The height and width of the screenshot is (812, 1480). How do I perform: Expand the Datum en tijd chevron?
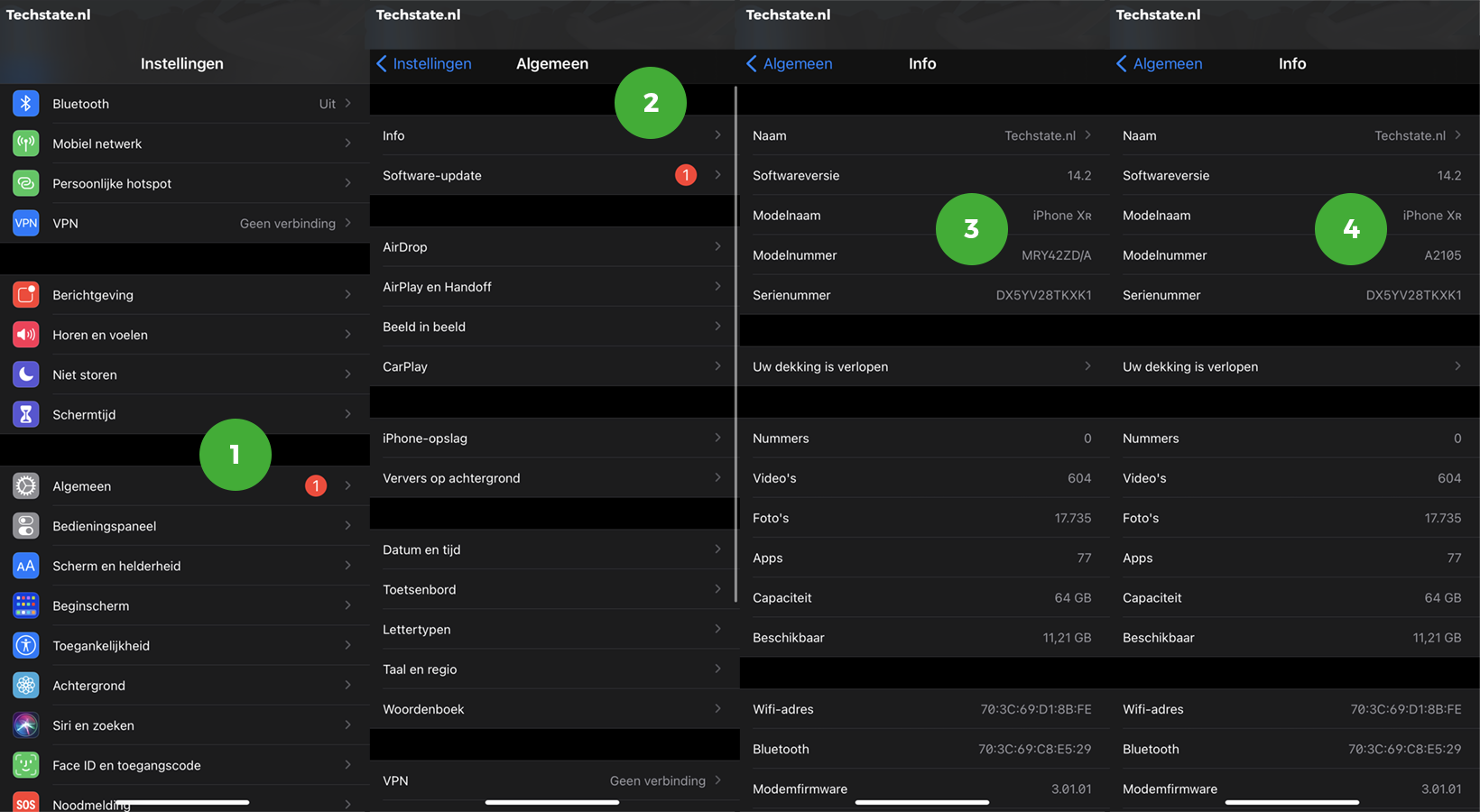coord(718,549)
